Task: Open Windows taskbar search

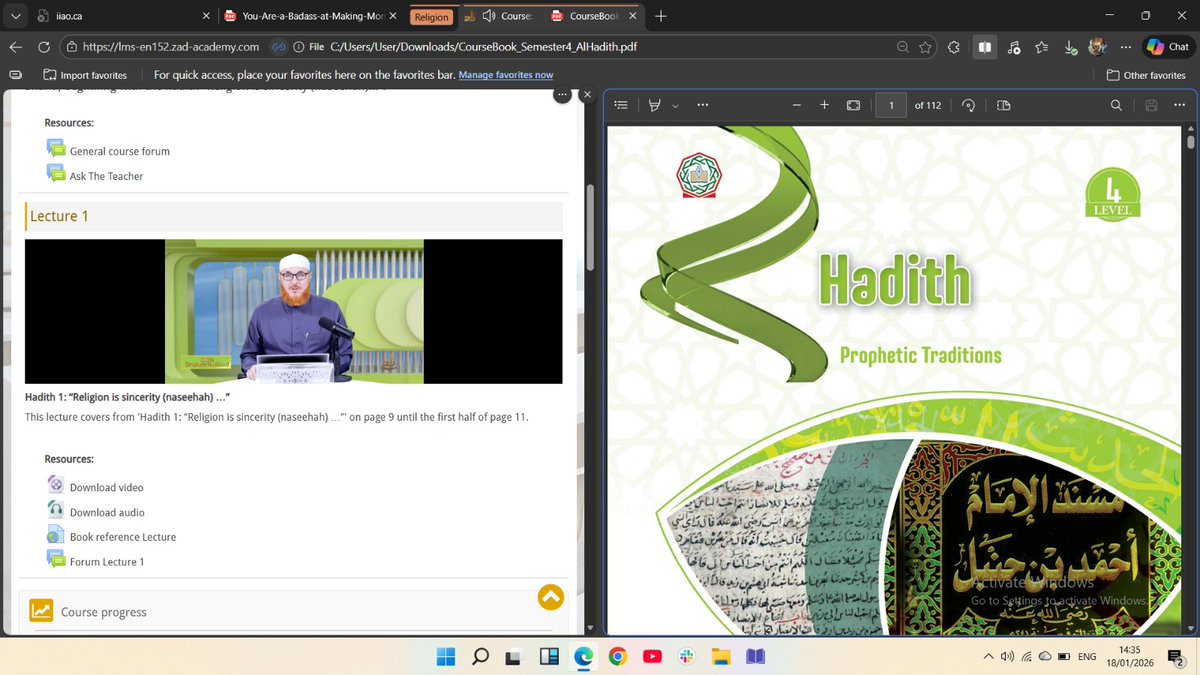Action: click(x=480, y=656)
